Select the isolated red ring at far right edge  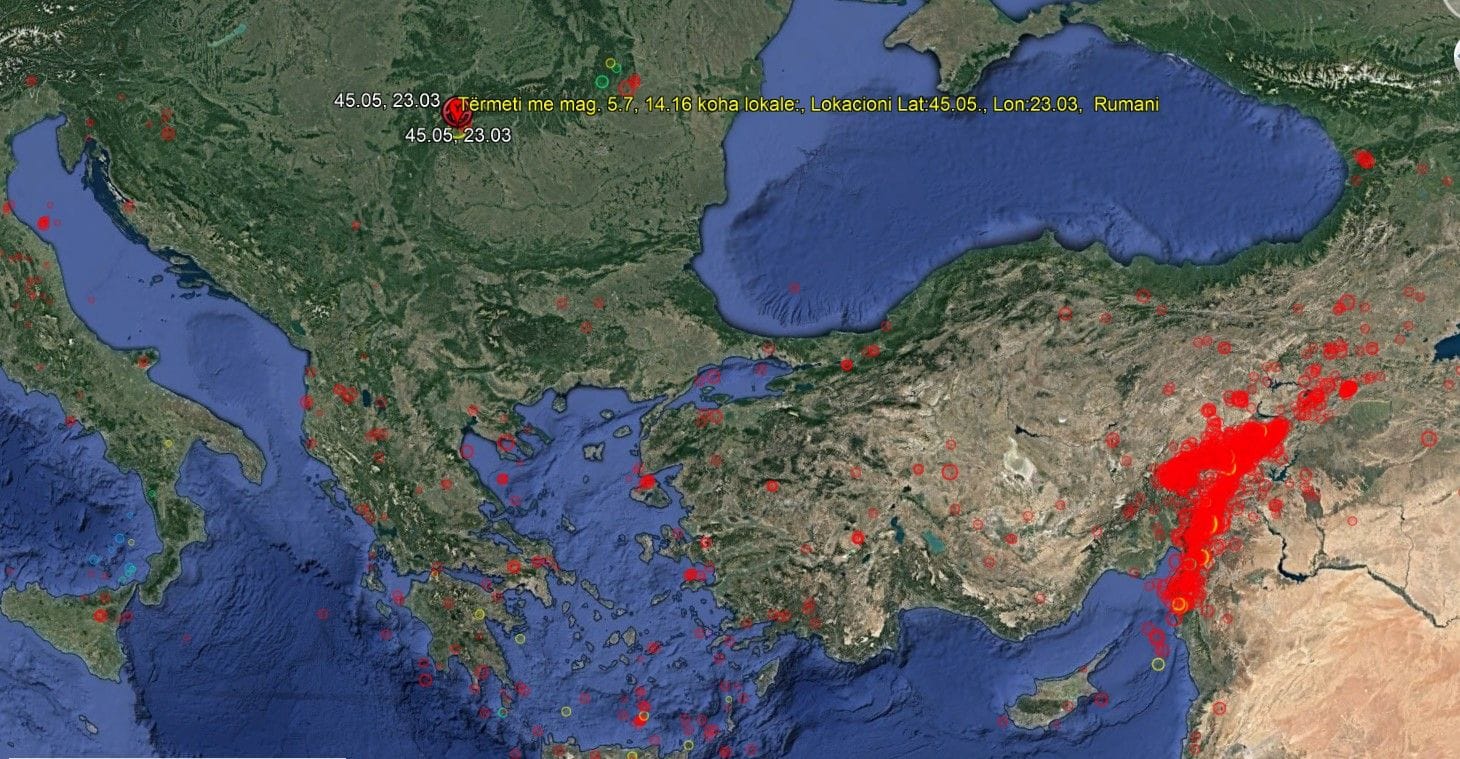coord(1428,438)
